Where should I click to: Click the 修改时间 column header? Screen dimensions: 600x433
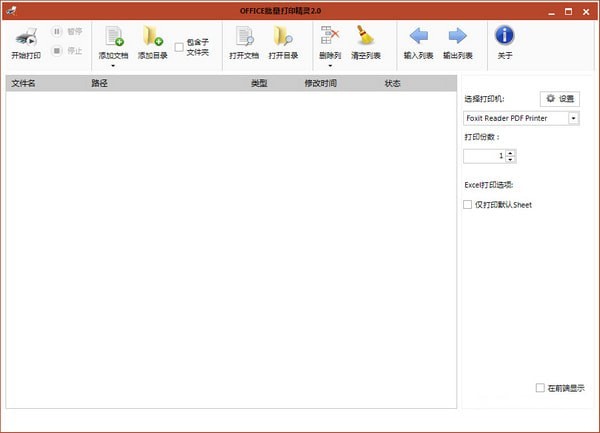320,84
